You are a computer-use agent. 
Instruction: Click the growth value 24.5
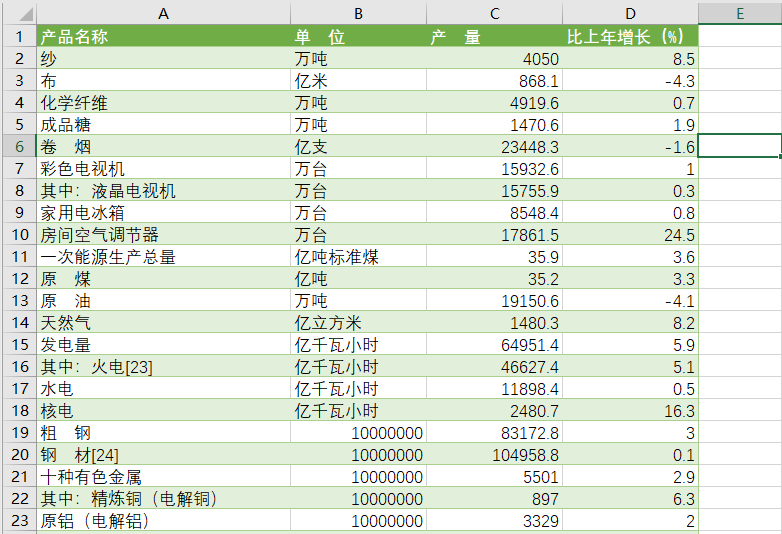630,234
